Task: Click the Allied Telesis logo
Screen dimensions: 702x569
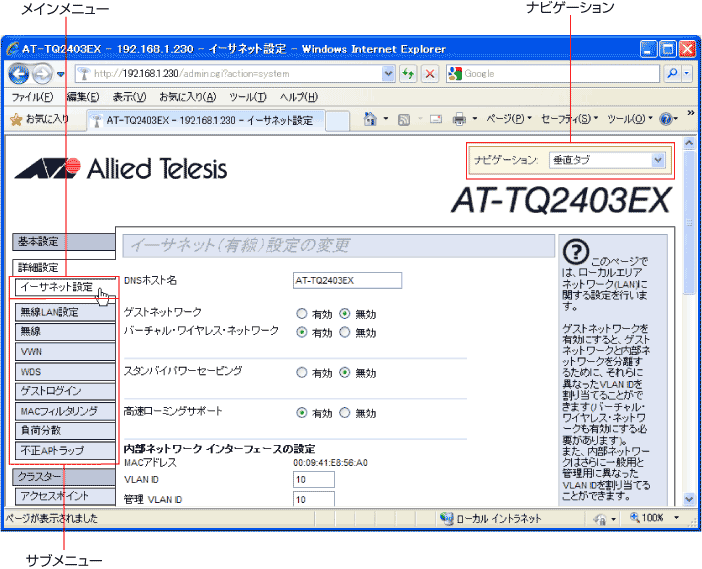Action: (x=120, y=169)
